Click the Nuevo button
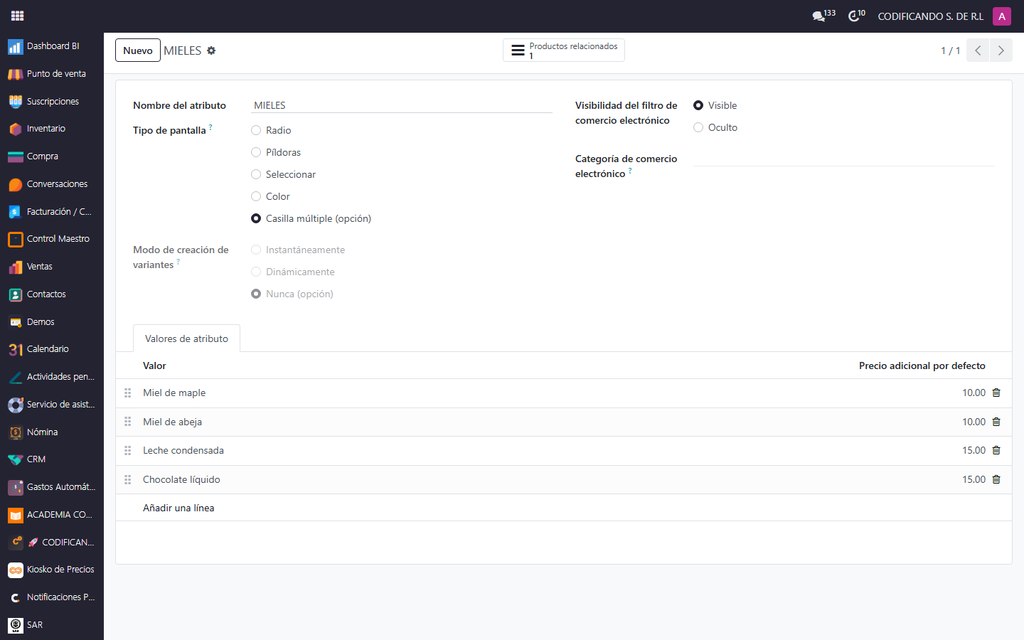The width and height of the screenshot is (1024, 640). [x=138, y=50]
